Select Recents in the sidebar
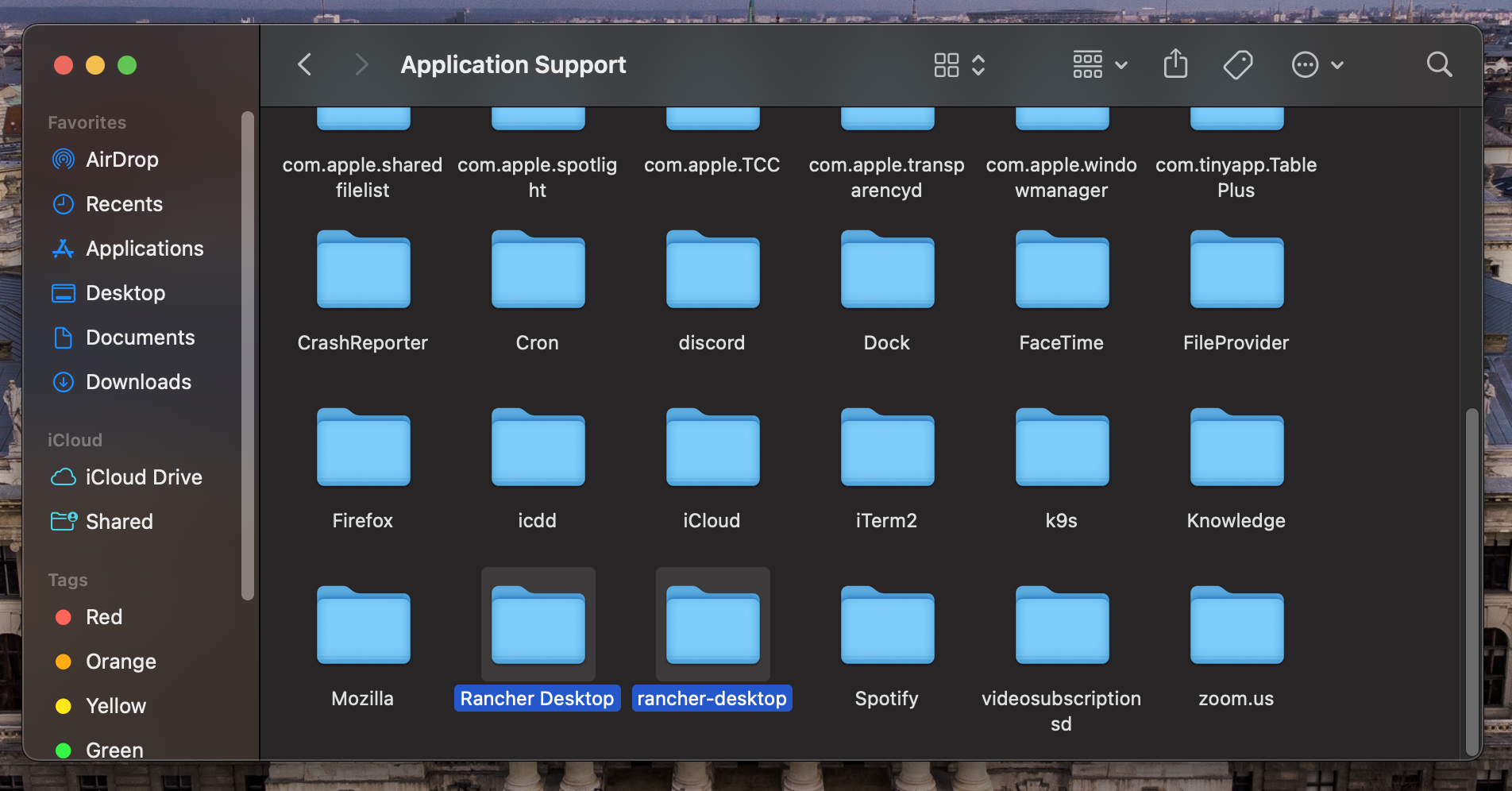 (124, 203)
